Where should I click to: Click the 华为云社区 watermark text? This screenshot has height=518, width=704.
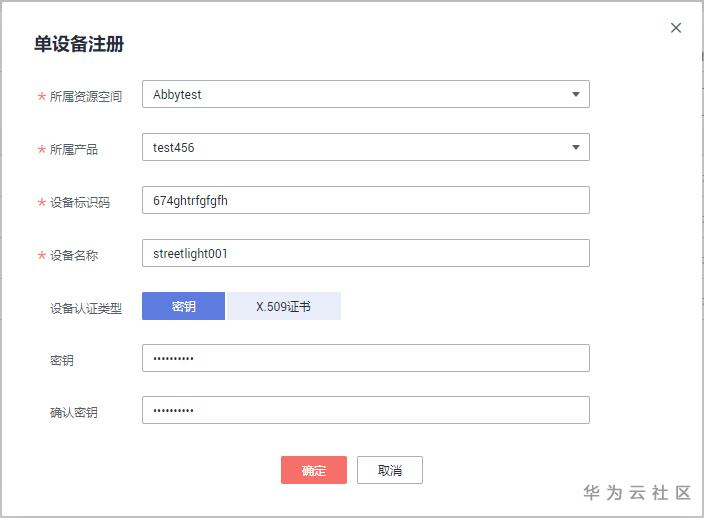[x=637, y=492]
